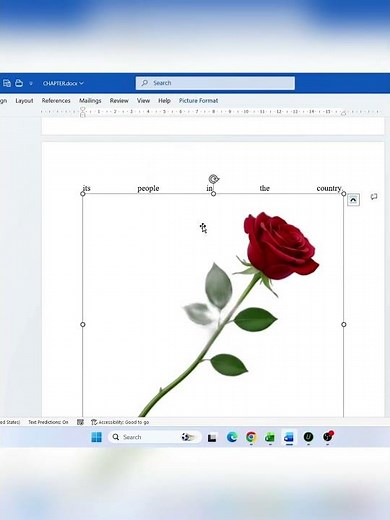Open the Customize Quick Access Toolbar arrow
Image resolution: width=390 pixels, height=520 pixels.
[x=31, y=83]
